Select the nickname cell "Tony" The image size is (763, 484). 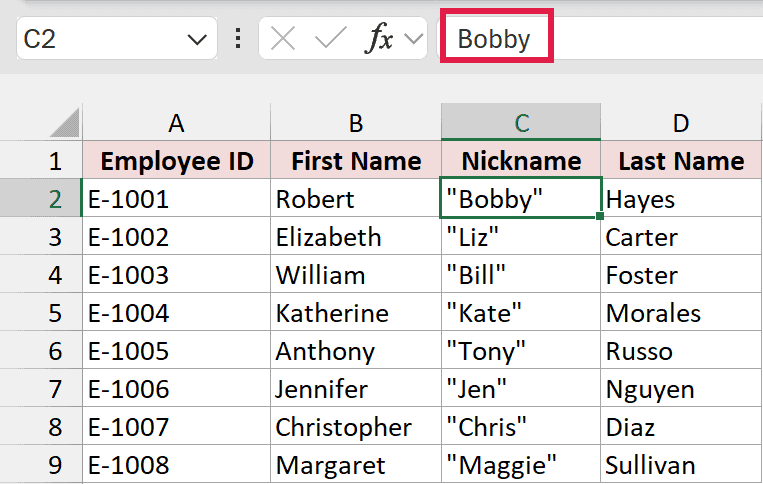tap(521, 350)
